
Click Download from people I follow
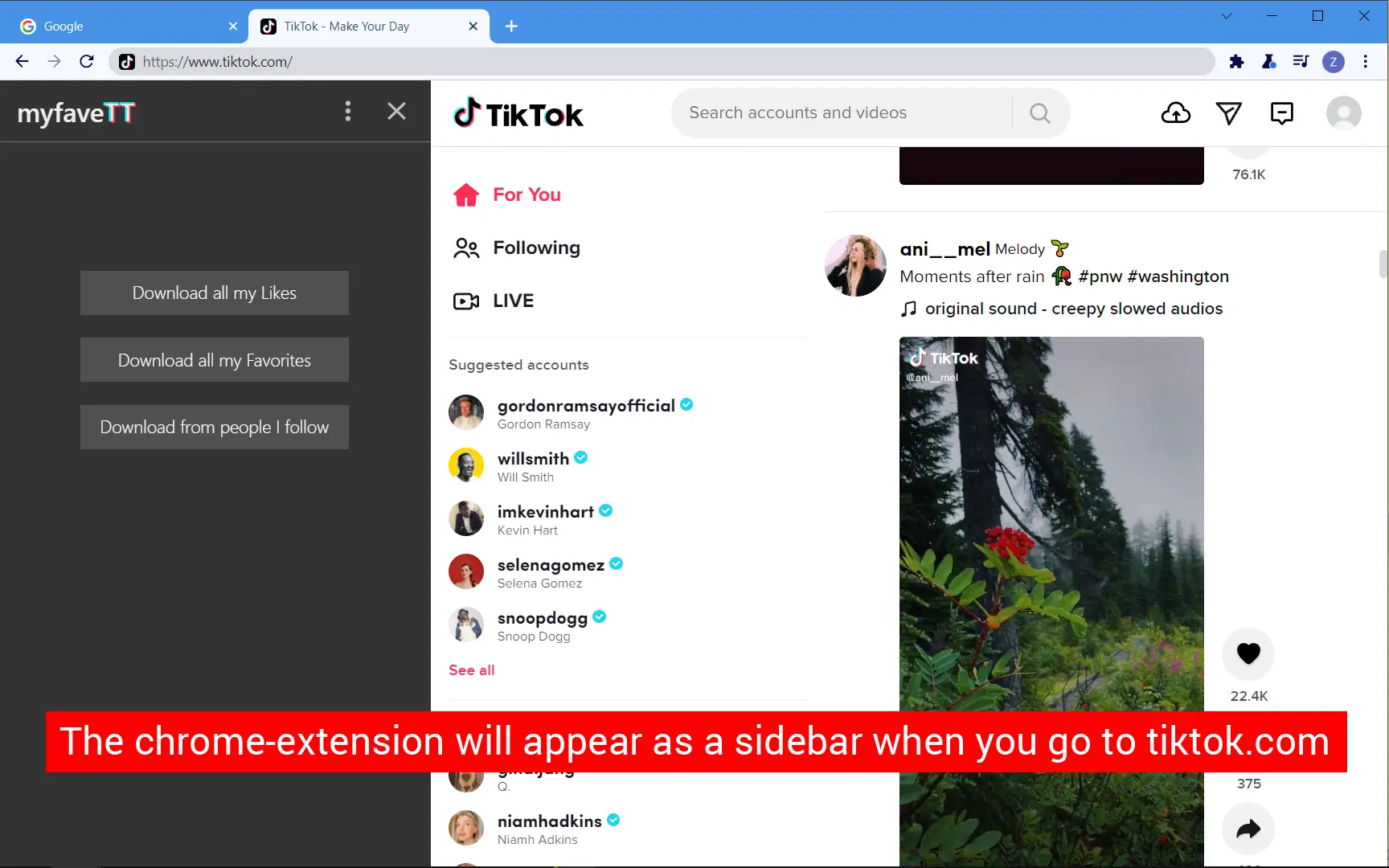coord(214,427)
